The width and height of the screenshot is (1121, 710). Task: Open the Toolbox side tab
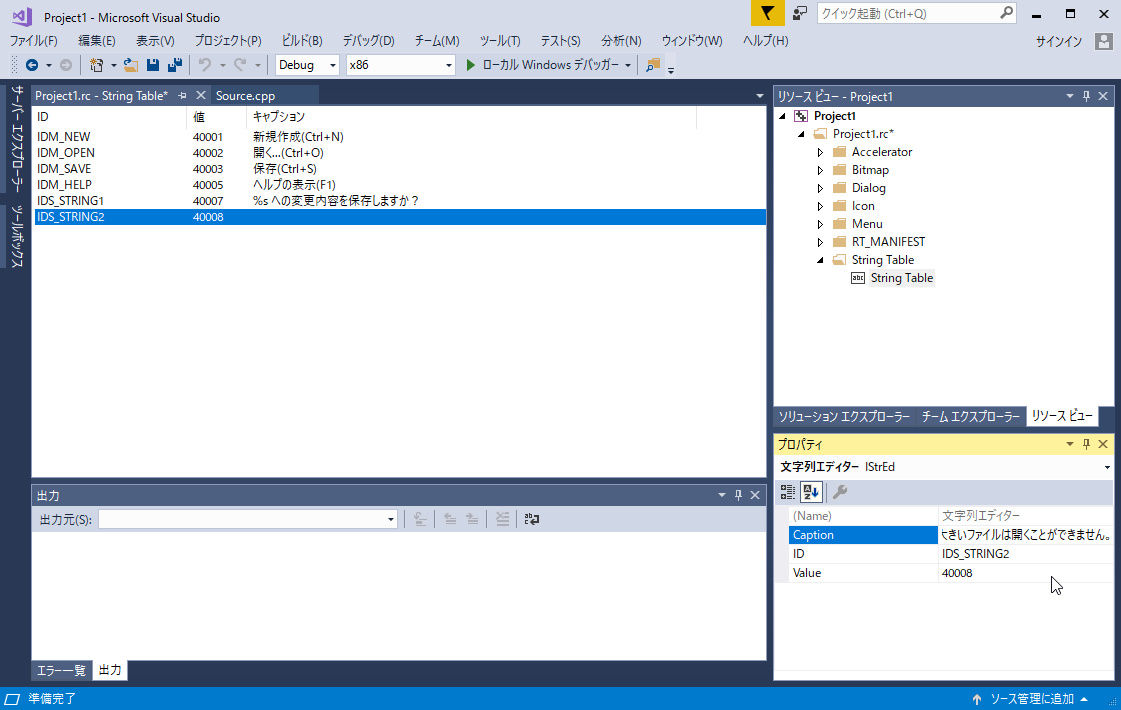click(17, 236)
